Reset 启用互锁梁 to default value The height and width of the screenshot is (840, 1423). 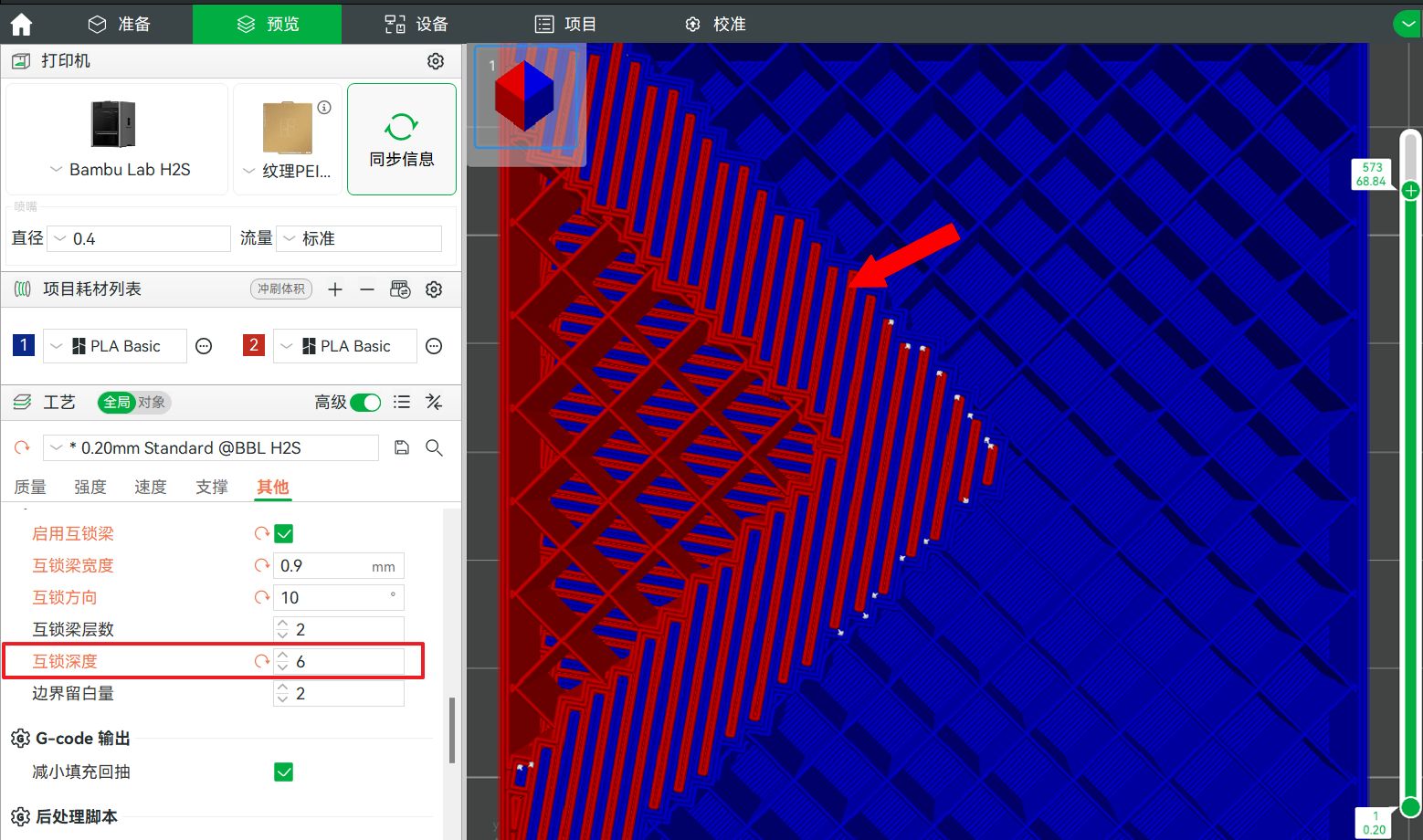coord(261,534)
